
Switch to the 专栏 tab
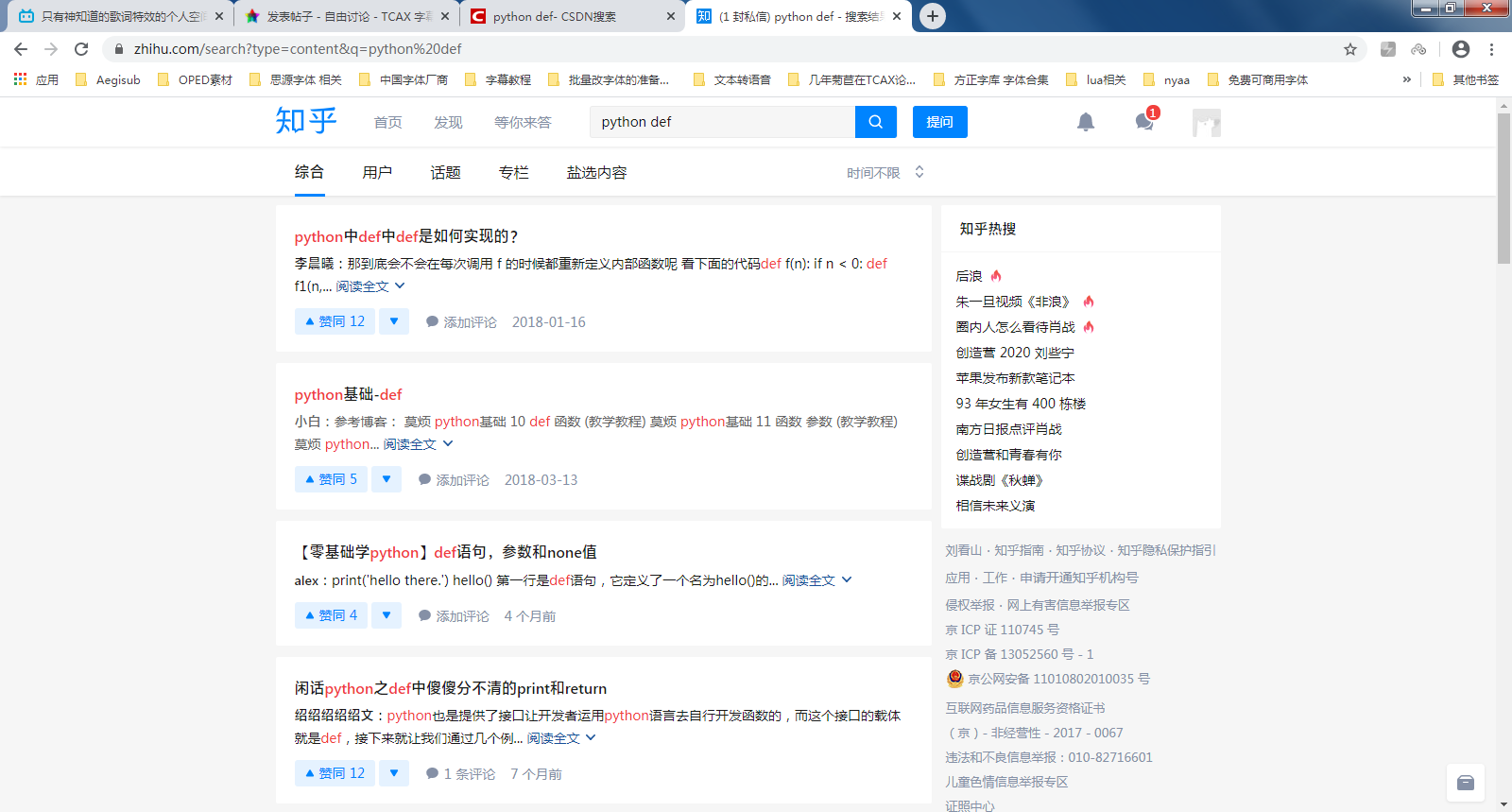pyautogui.click(x=513, y=172)
